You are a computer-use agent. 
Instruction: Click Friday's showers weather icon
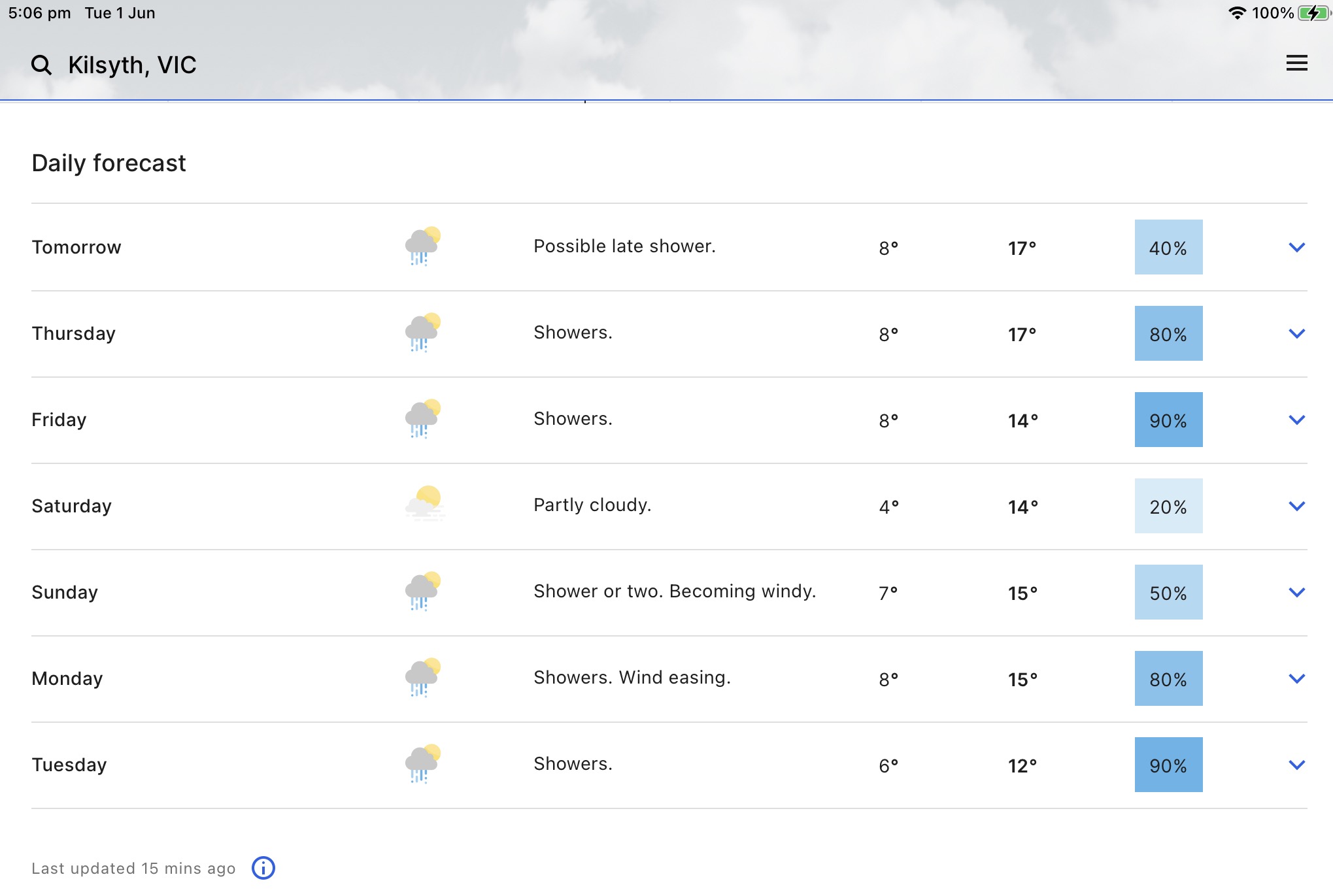pyautogui.click(x=422, y=419)
